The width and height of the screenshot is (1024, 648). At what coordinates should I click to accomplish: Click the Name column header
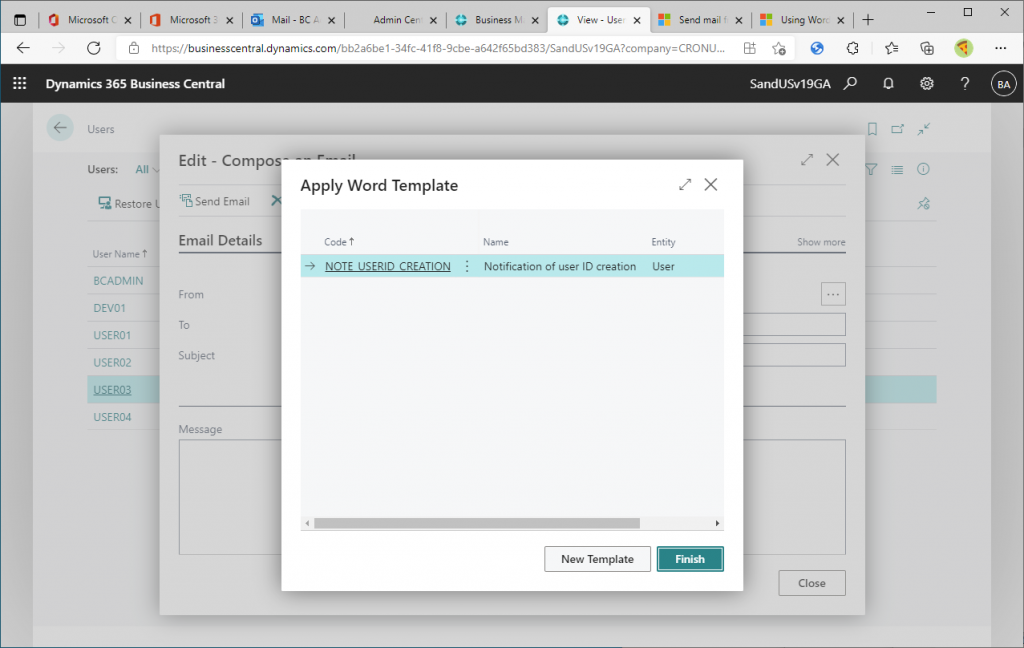(x=496, y=242)
